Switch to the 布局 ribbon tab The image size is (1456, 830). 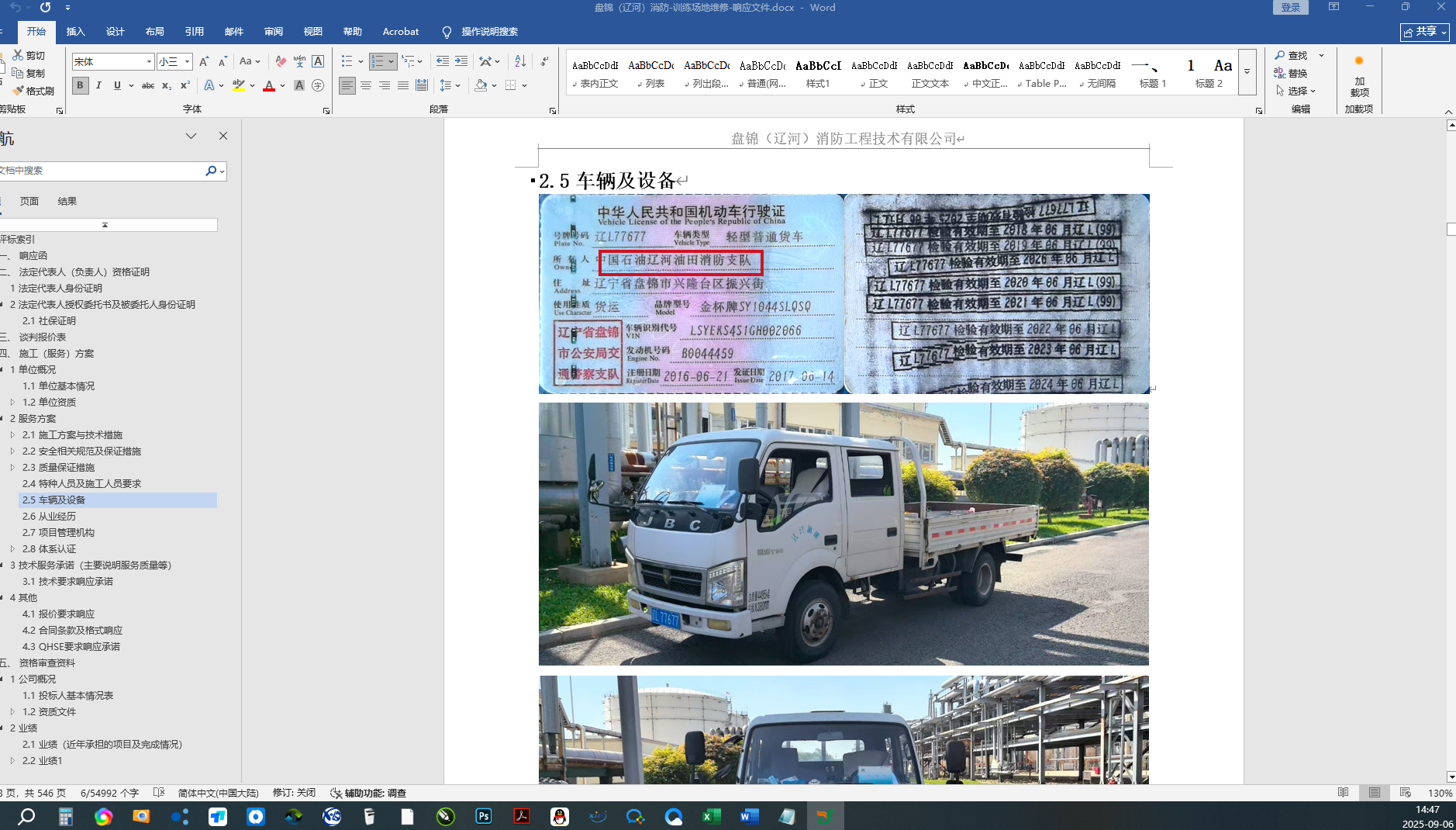155,32
